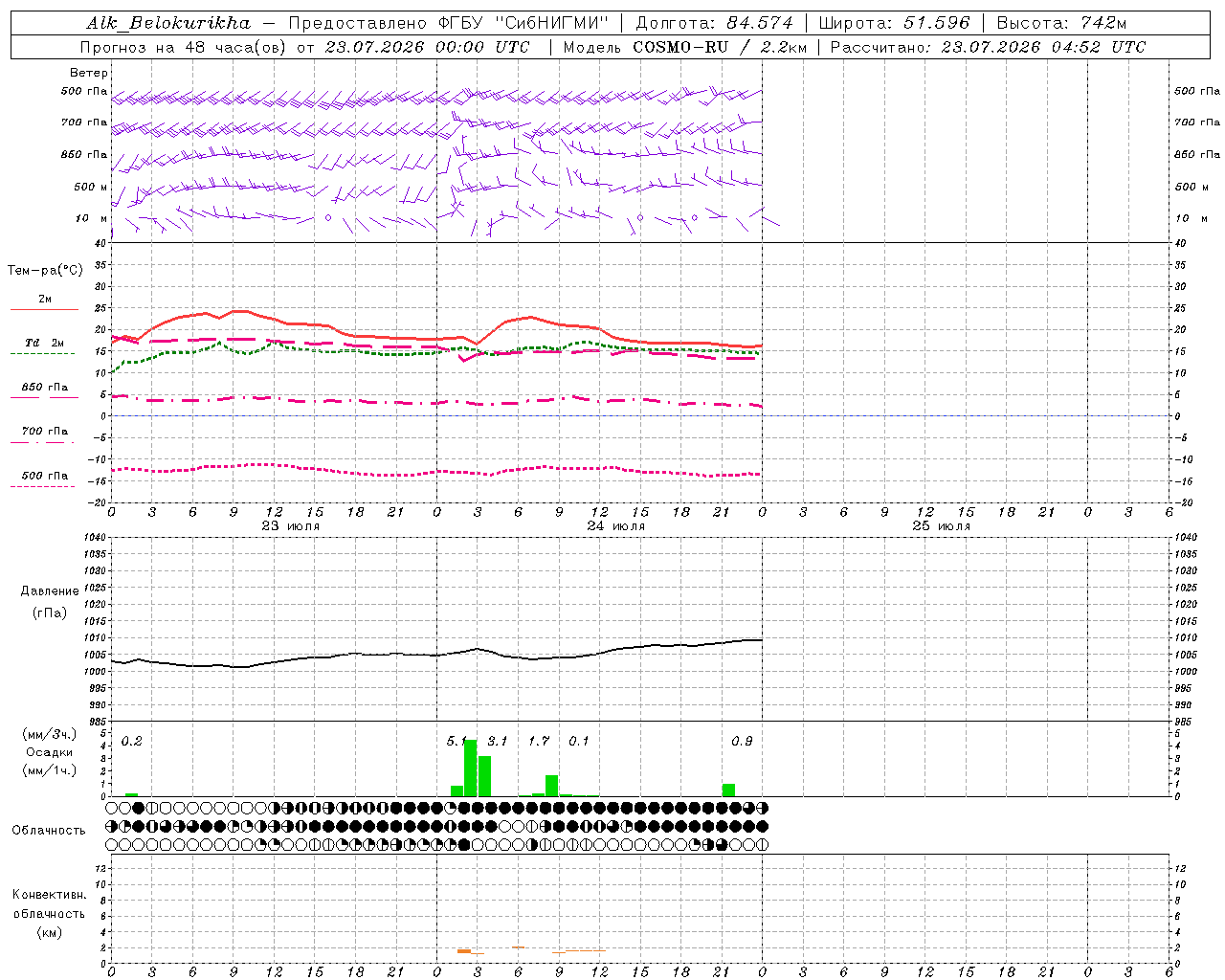Click the Давление (гПа) axis title
Image resolution: width=1225 pixels, height=980 pixels.
coord(50,602)
